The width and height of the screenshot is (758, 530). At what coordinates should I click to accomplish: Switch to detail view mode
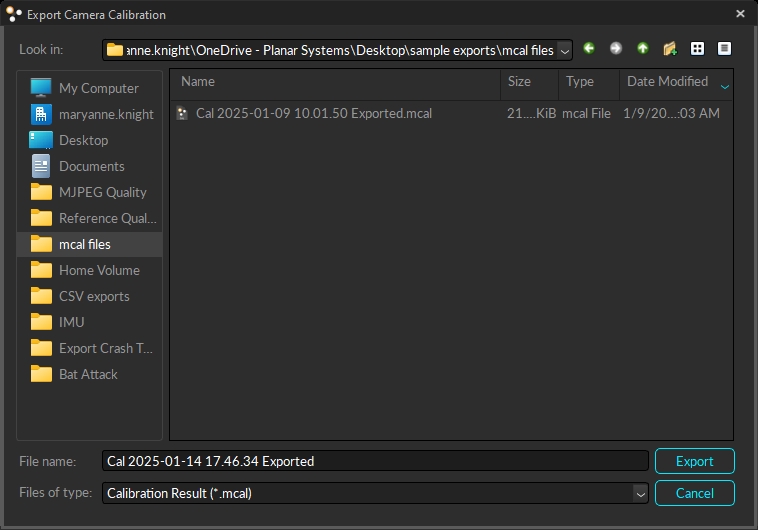click(725, 48)
